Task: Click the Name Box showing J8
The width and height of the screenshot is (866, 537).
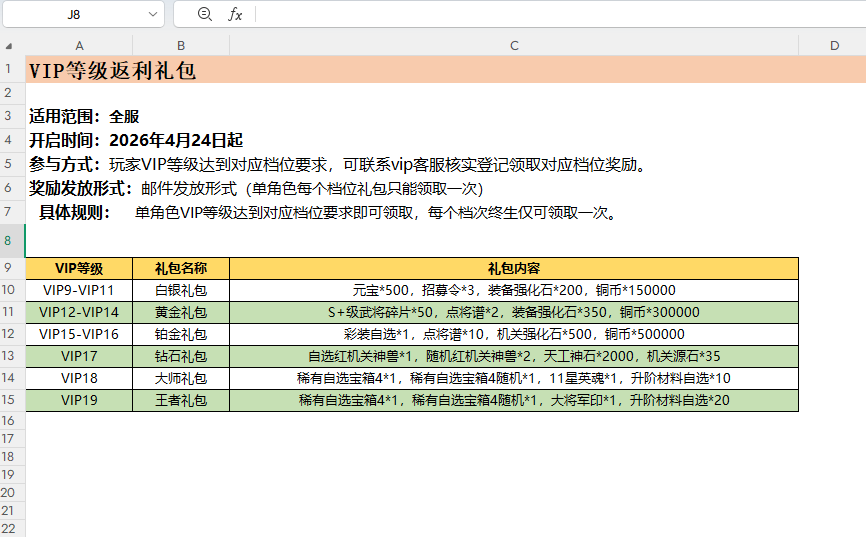Action: click(73, 14)
